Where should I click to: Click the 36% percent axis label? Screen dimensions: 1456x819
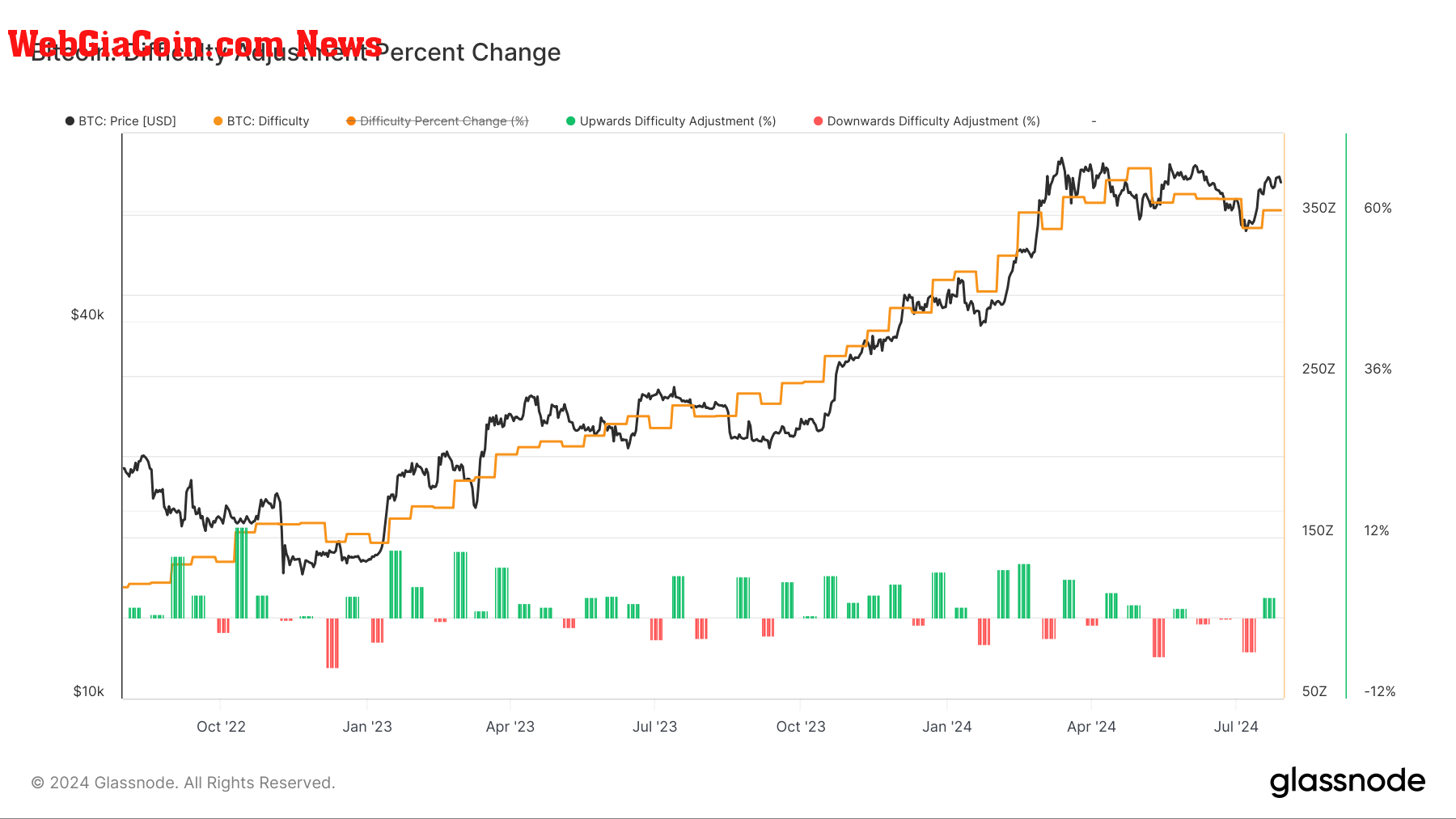1378,369
